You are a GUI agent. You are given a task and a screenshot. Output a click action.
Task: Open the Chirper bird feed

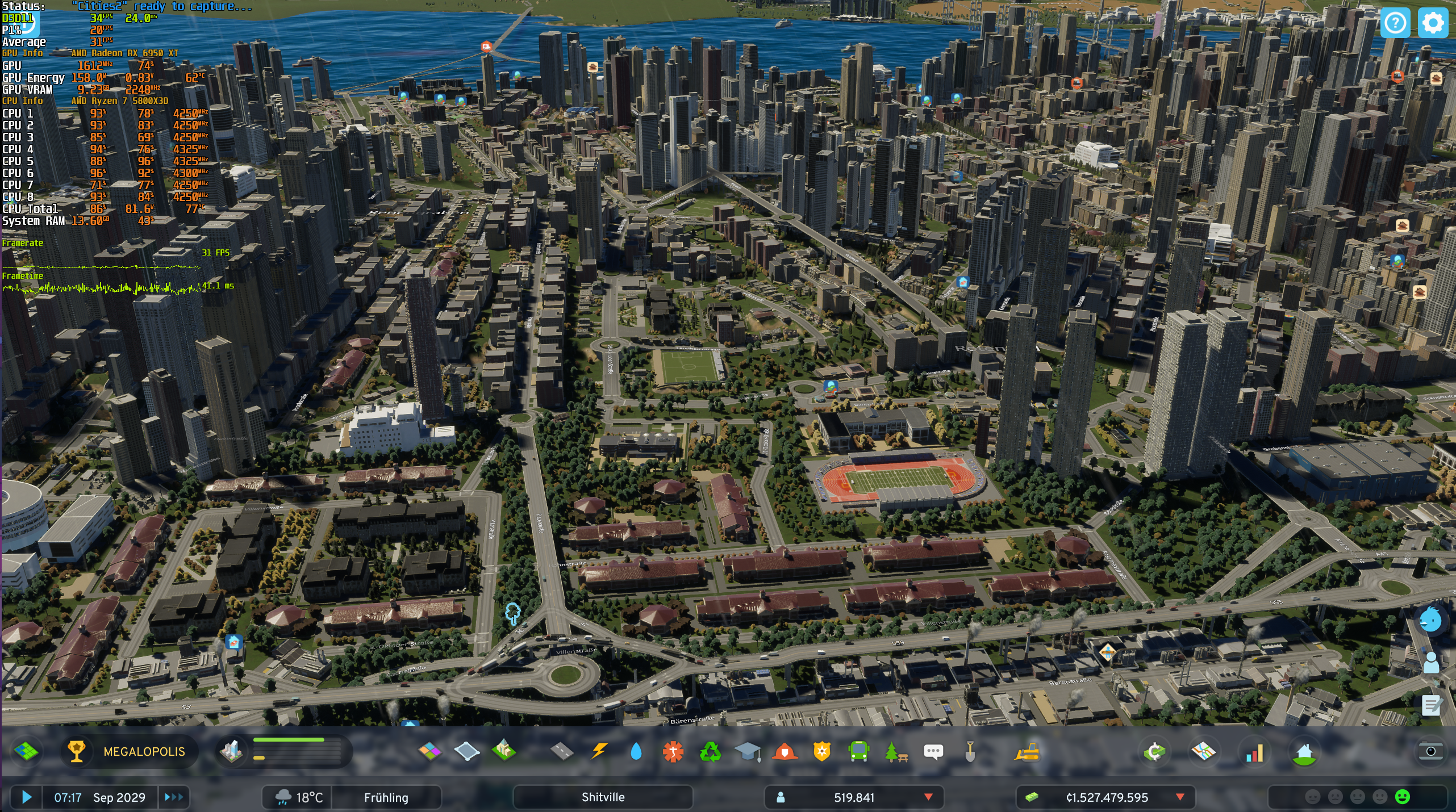pyautogui.click(x=1430, y=620)
